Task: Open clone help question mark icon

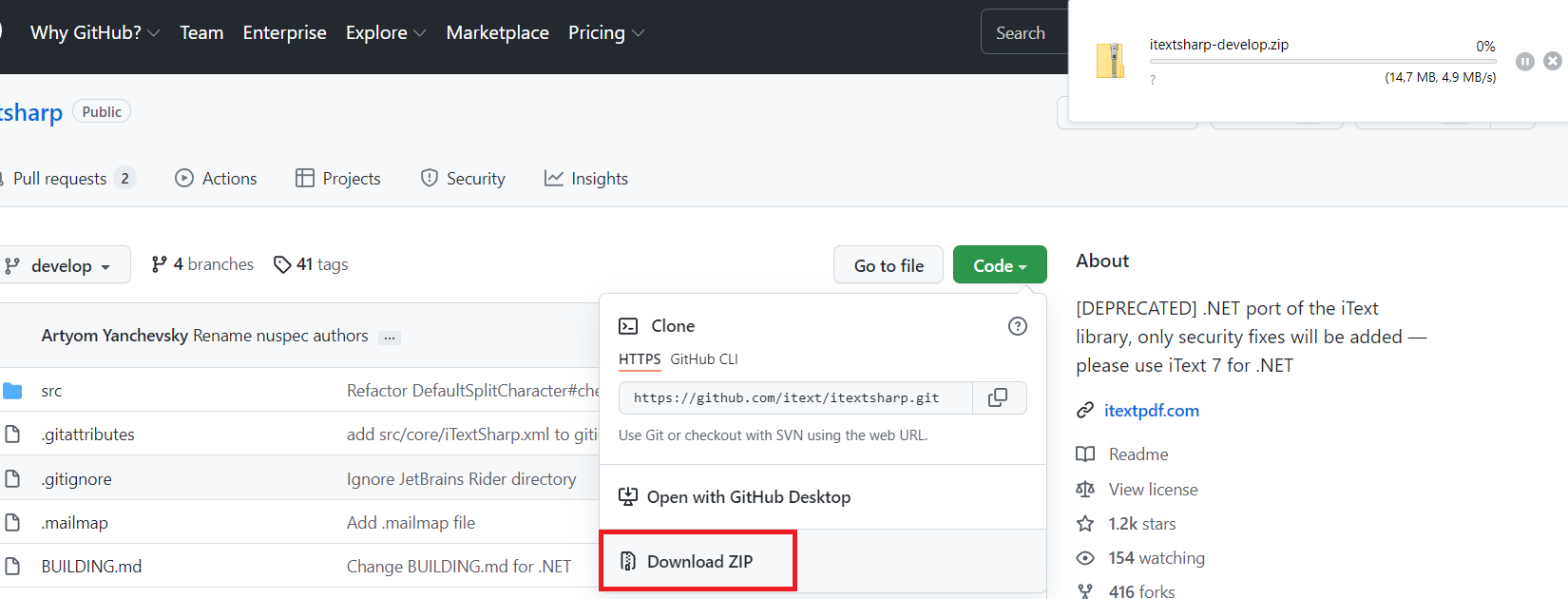Action: click(x=1018, y=326)
